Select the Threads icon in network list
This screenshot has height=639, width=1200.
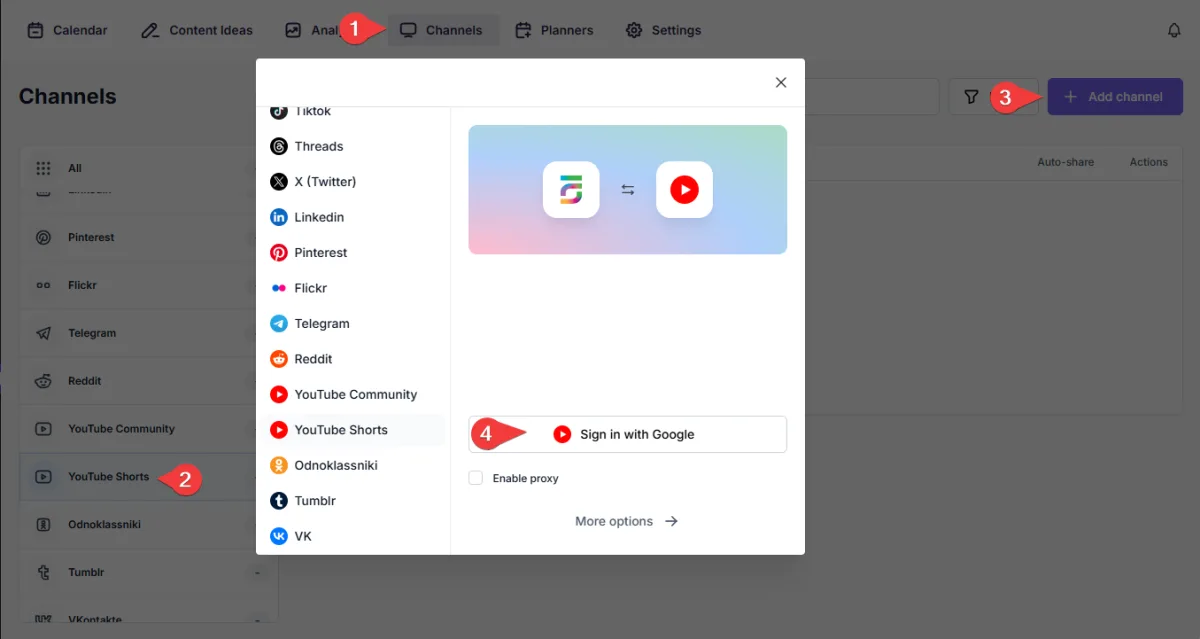point(279,146)
